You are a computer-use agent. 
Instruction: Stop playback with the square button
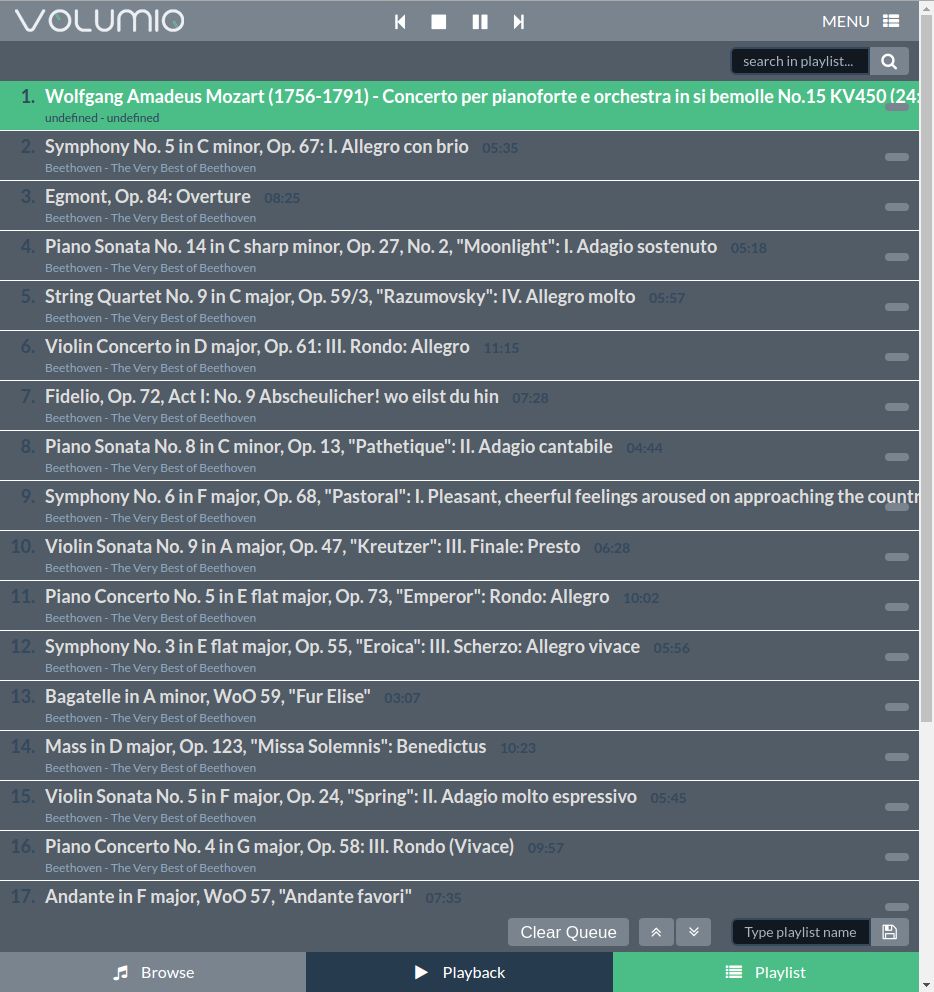pyautogui.click(x=439, y=22)
